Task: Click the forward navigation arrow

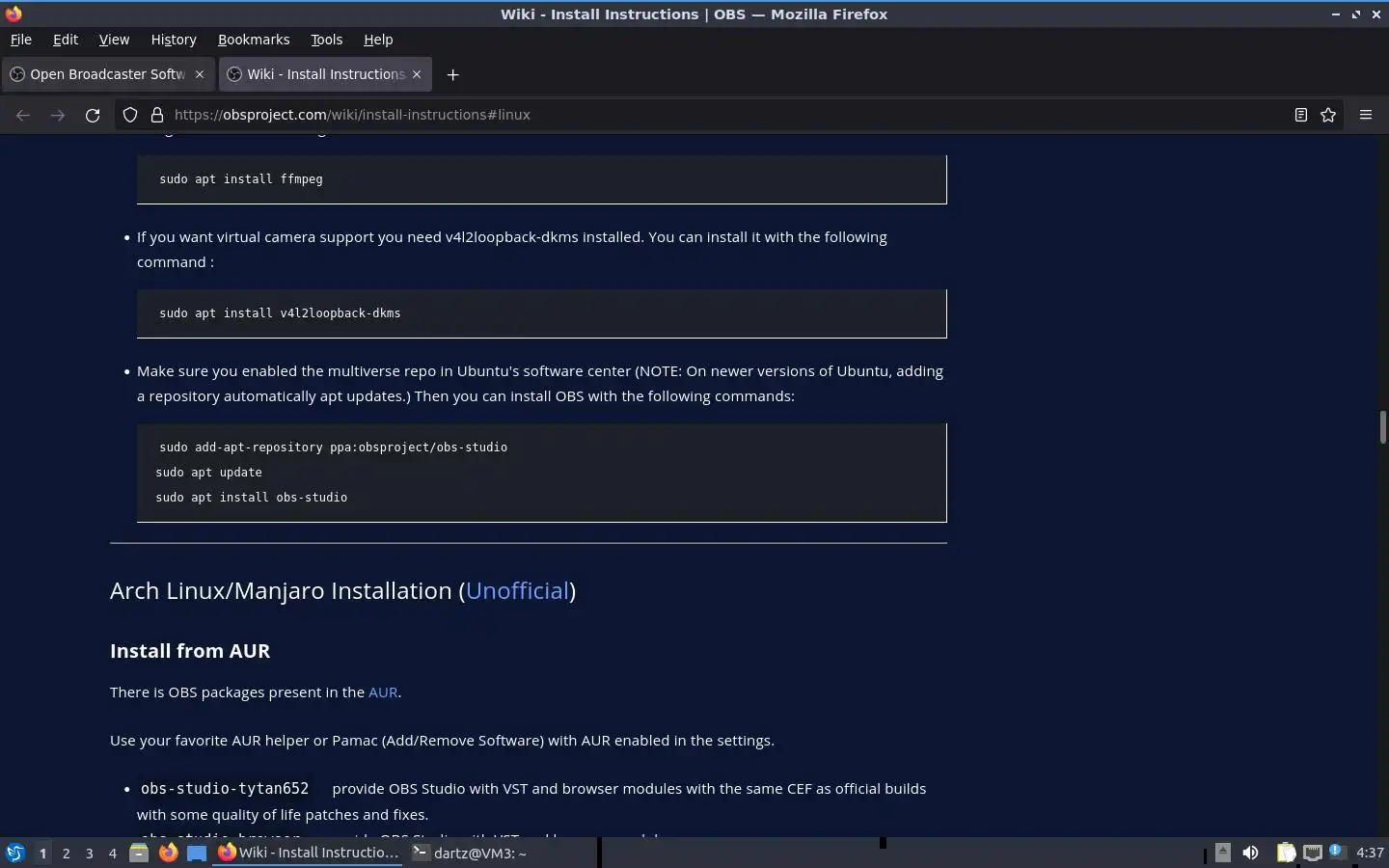Action: (x=58, y=115)
